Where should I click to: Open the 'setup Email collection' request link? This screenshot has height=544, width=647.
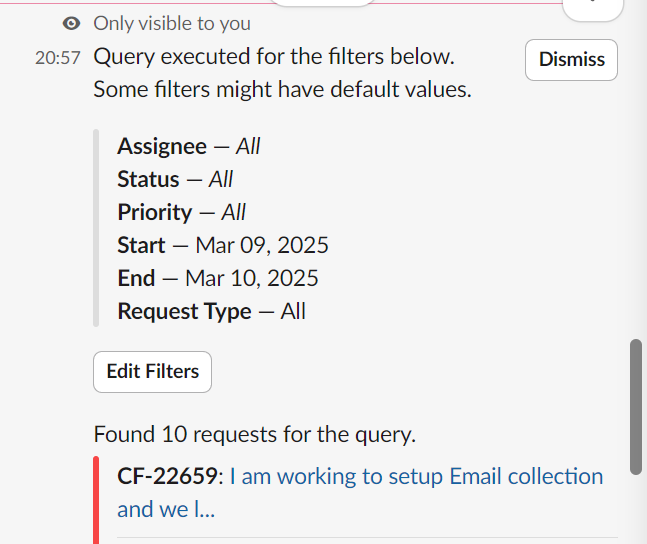click(416, 476)
